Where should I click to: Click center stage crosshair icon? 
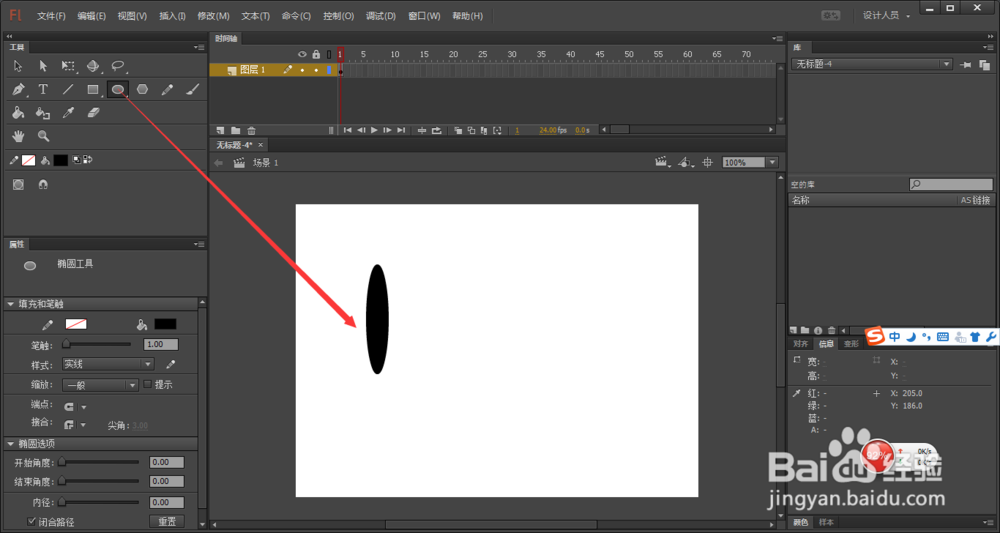707,163
